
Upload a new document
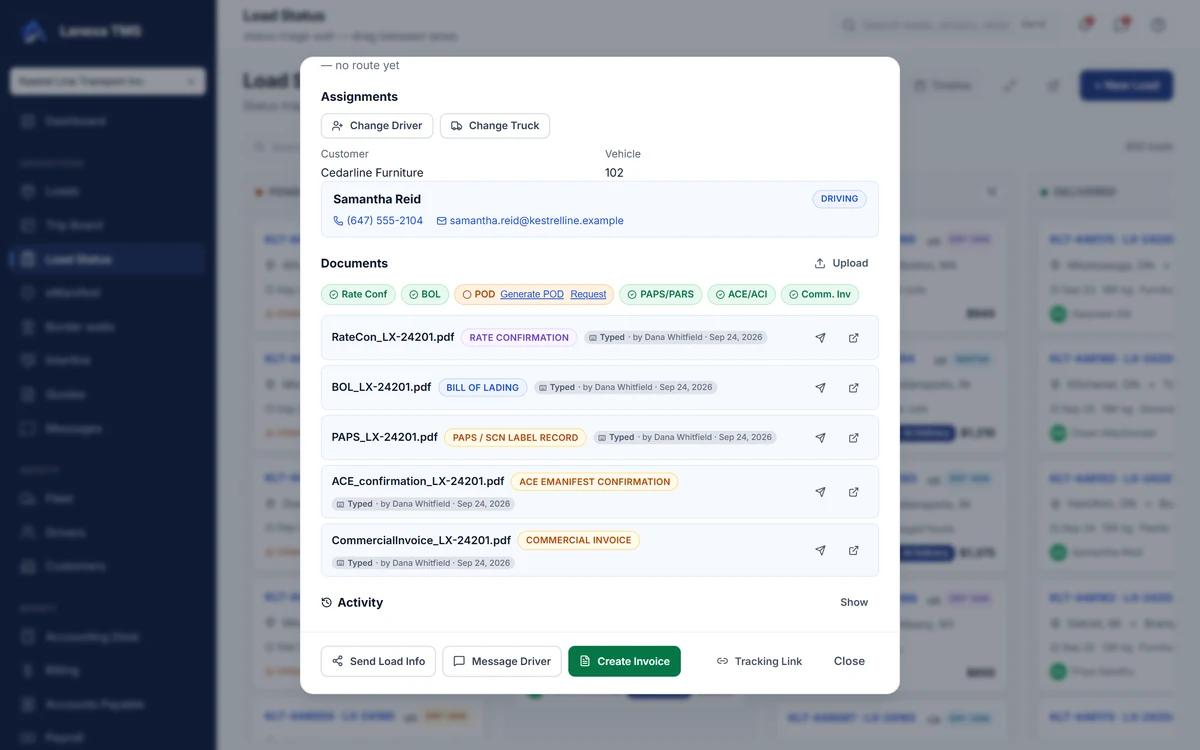[x=841, y=263]
